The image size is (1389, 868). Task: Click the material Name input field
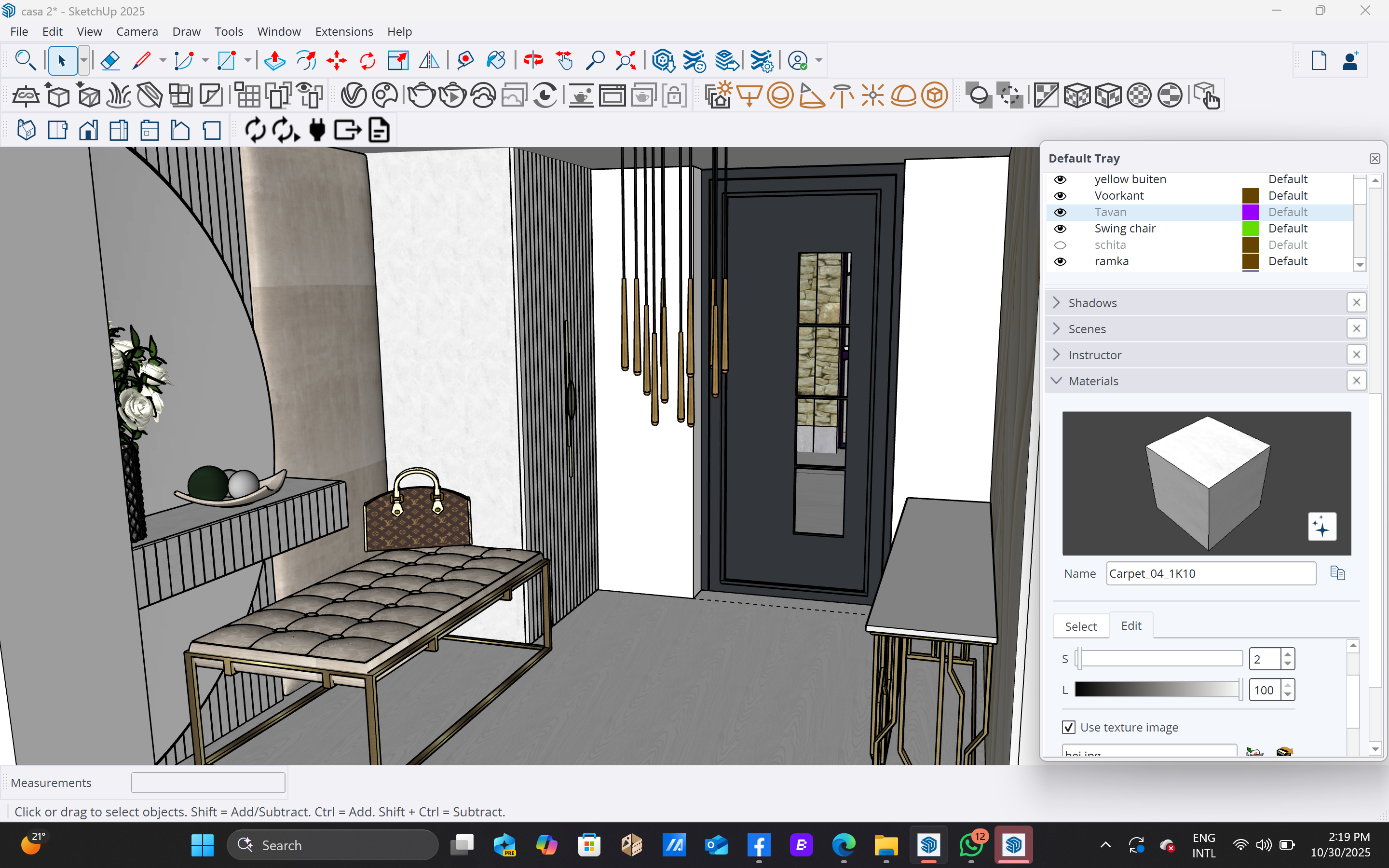point(1210,573)
